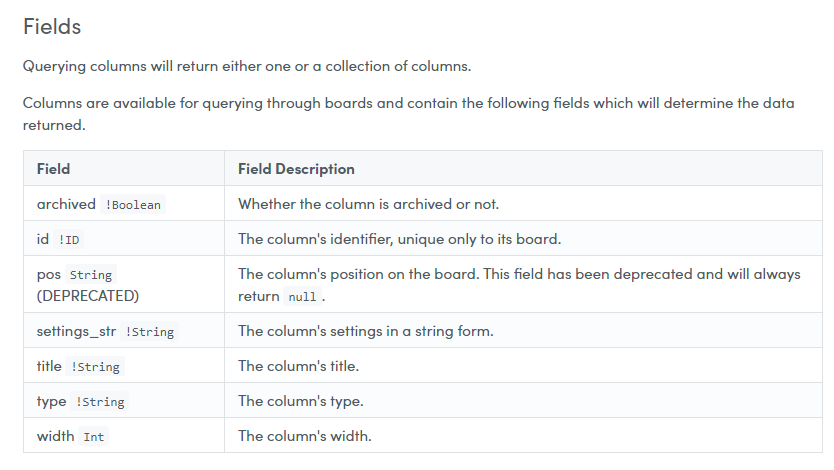The height and width of the screenshot is (470, 834).
Task: Click the Field column header
Action: 53,169
